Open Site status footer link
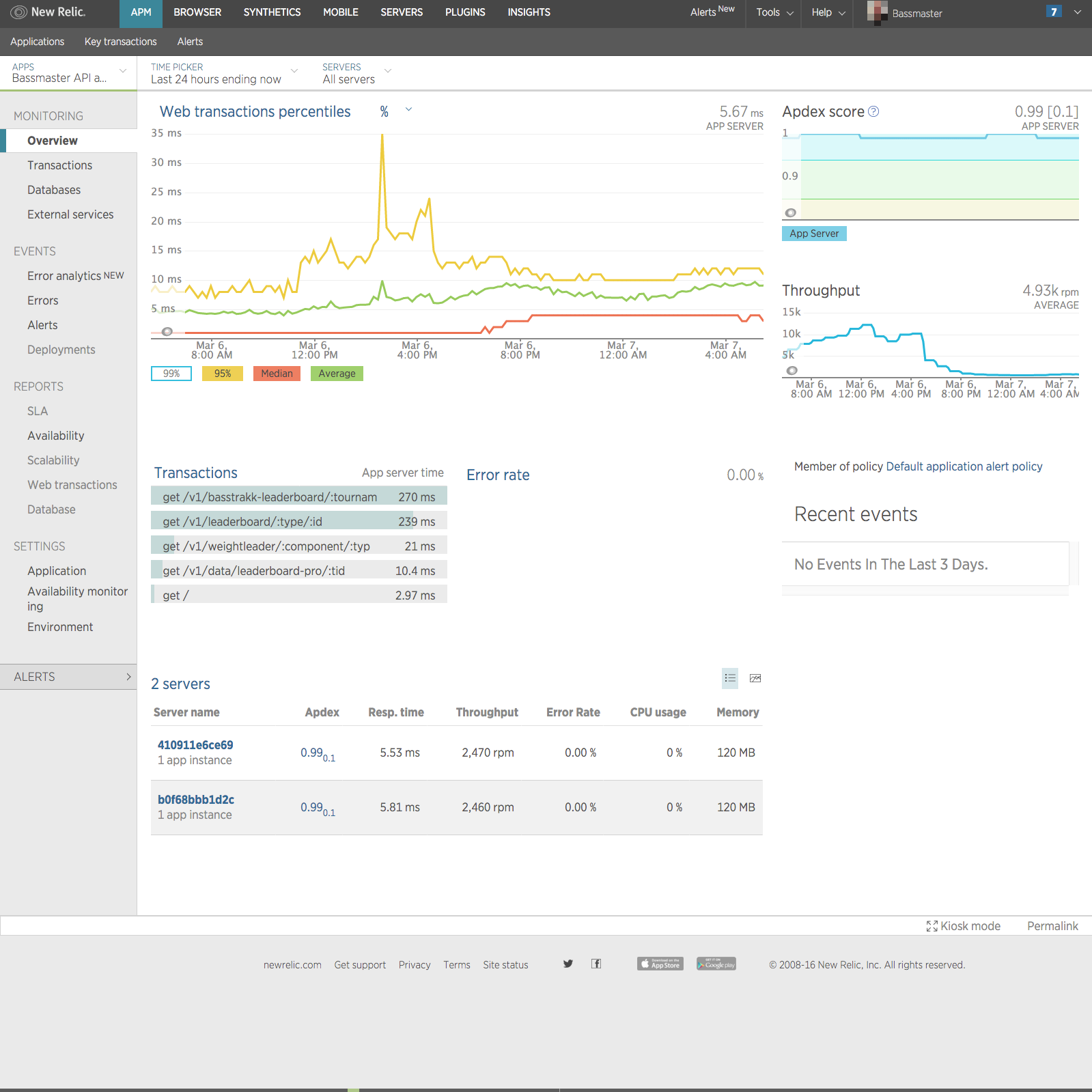This screenshot has width=1092, height=1092. click(505, 965)
